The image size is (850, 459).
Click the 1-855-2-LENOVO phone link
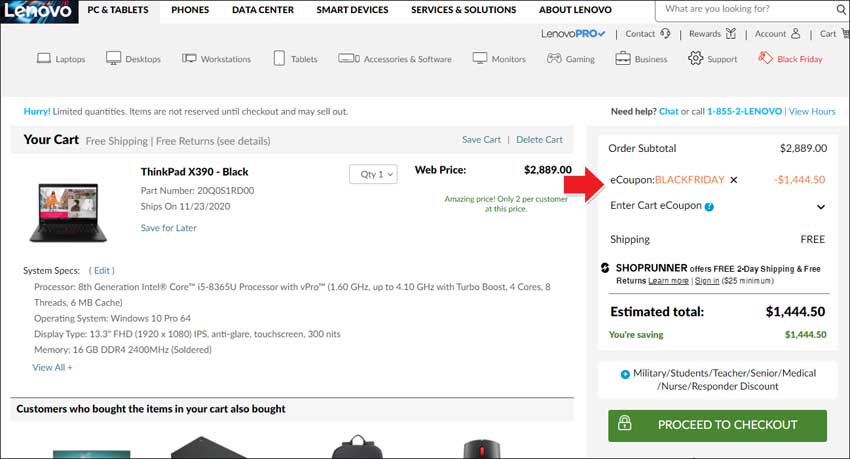pyautogui.click(x=744, y=111)
